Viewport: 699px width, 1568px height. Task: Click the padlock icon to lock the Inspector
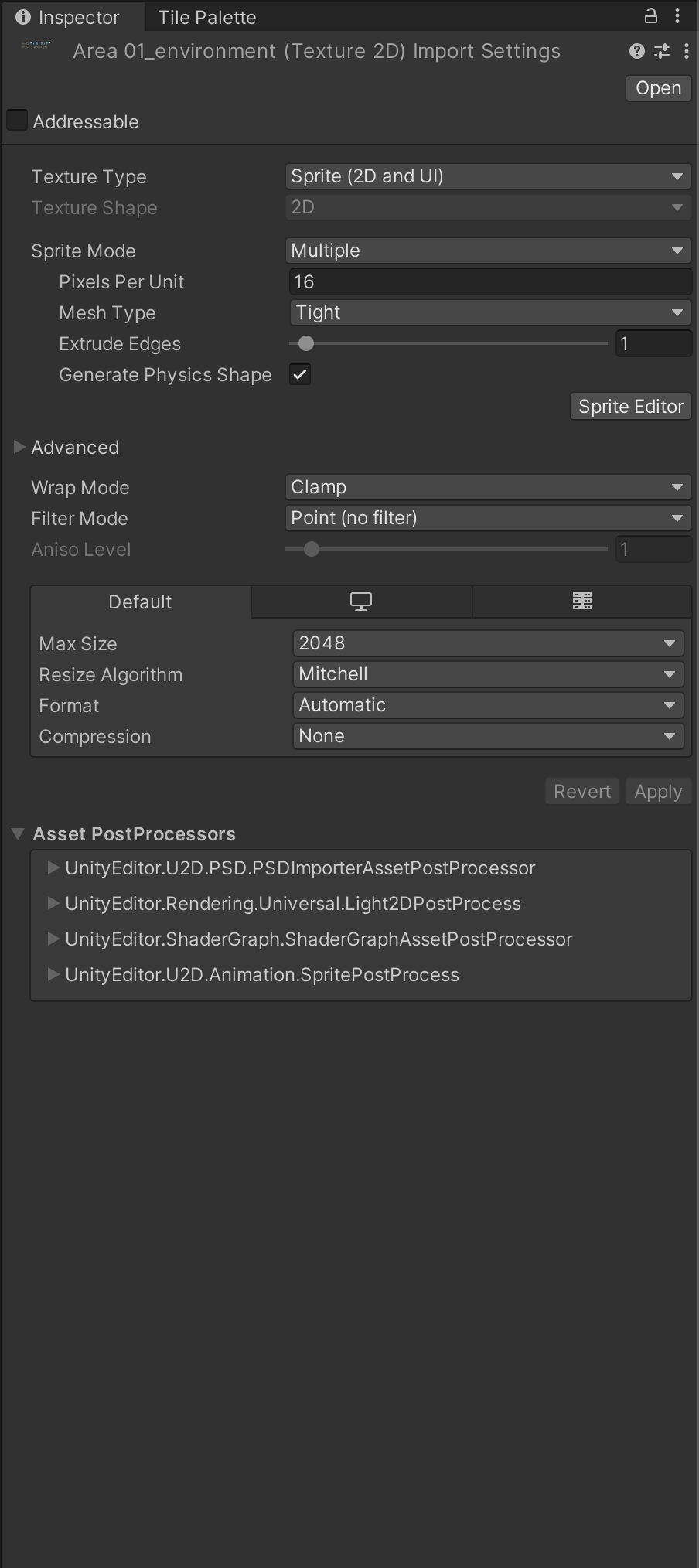(650, 16)
